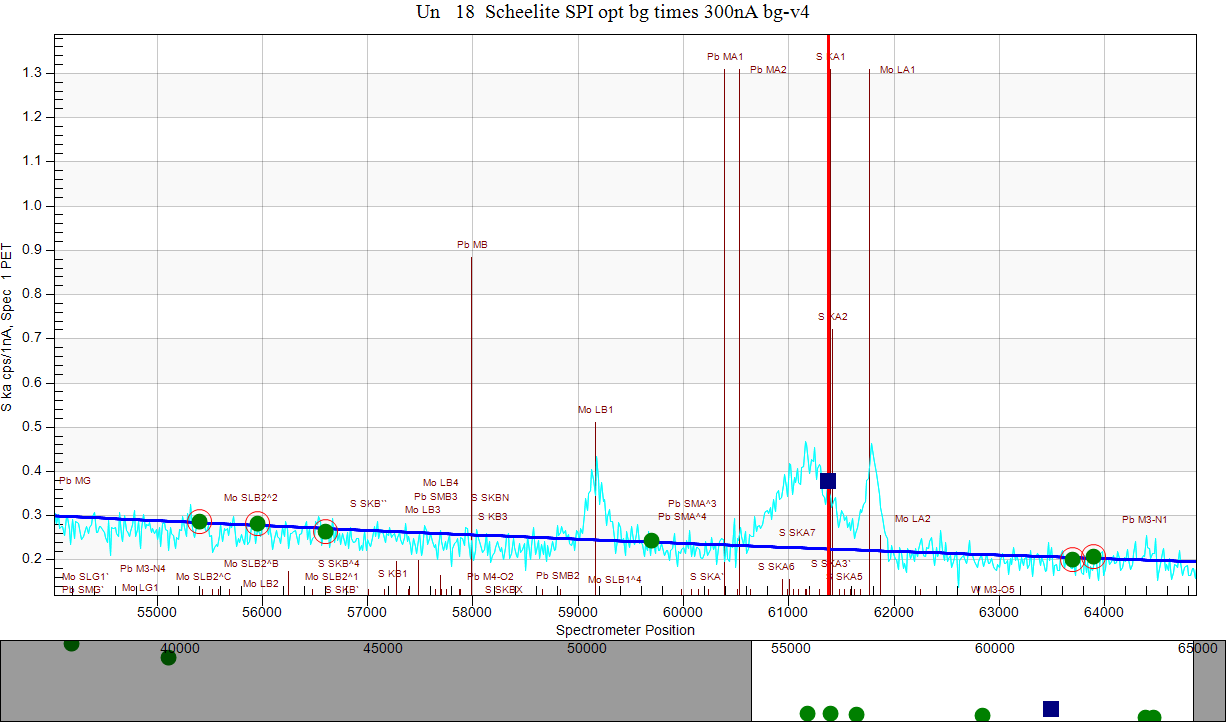1226x722 pixels.
Task: Select the Pb MA2 line label
Action: coord(768,70)
